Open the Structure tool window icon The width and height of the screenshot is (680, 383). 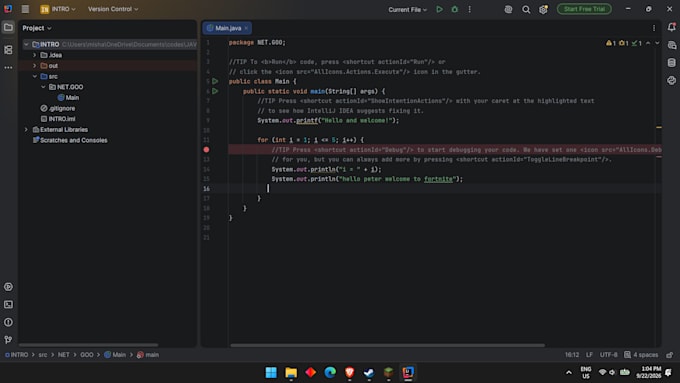[x=8, y=50]
